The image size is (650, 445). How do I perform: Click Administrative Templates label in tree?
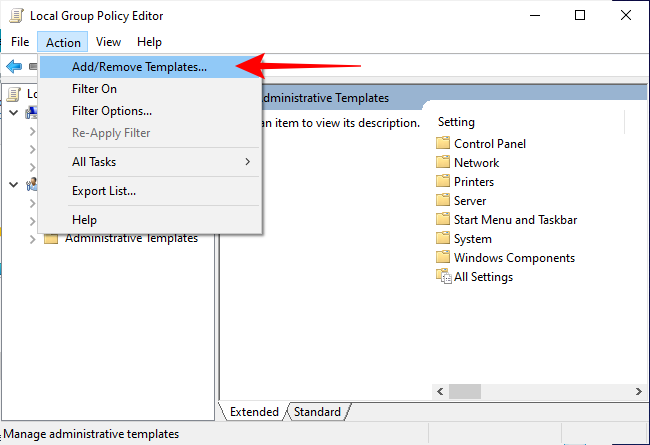click(131, 239)
